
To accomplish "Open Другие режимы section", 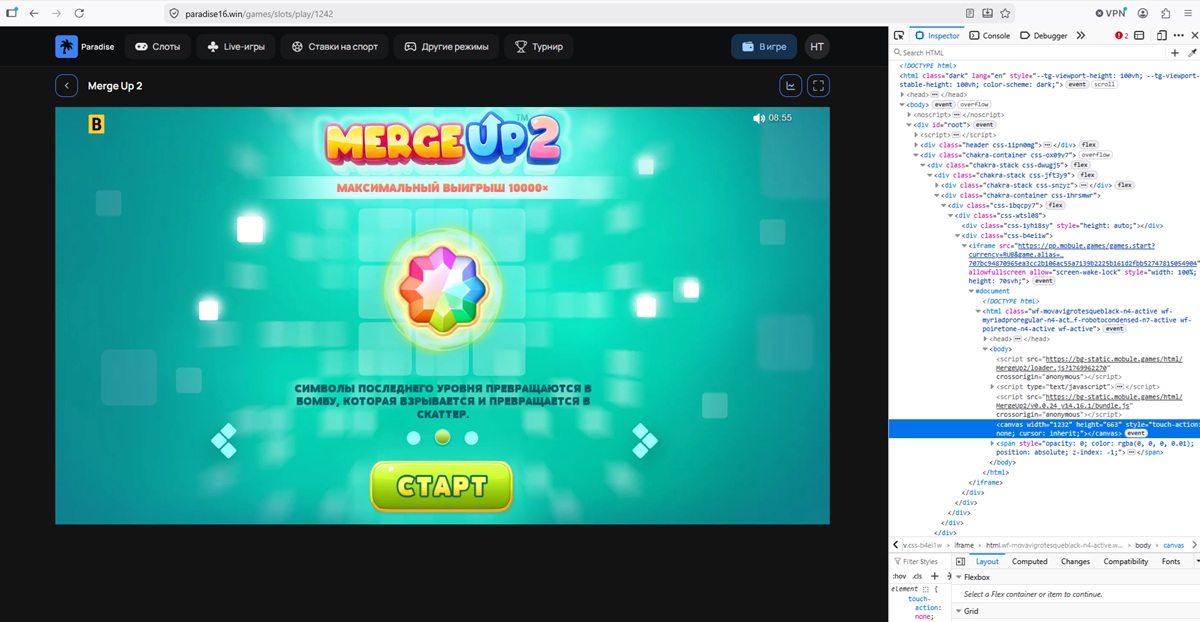I will pyautogui.click(x=446, y=46).
